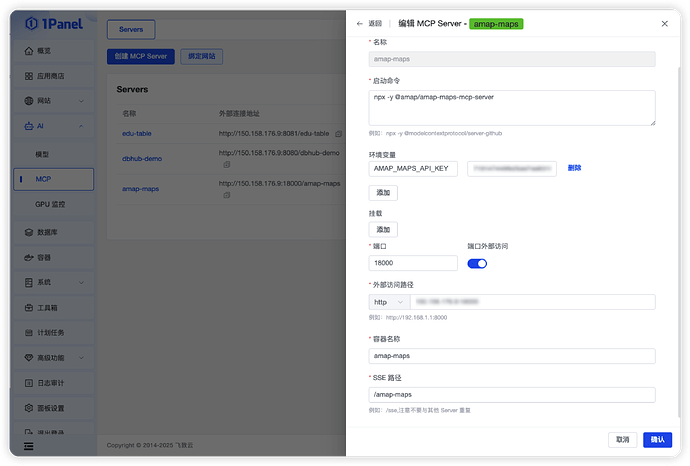
Task: Click the 1Panel logo
Action: click(x=54, y=24)
